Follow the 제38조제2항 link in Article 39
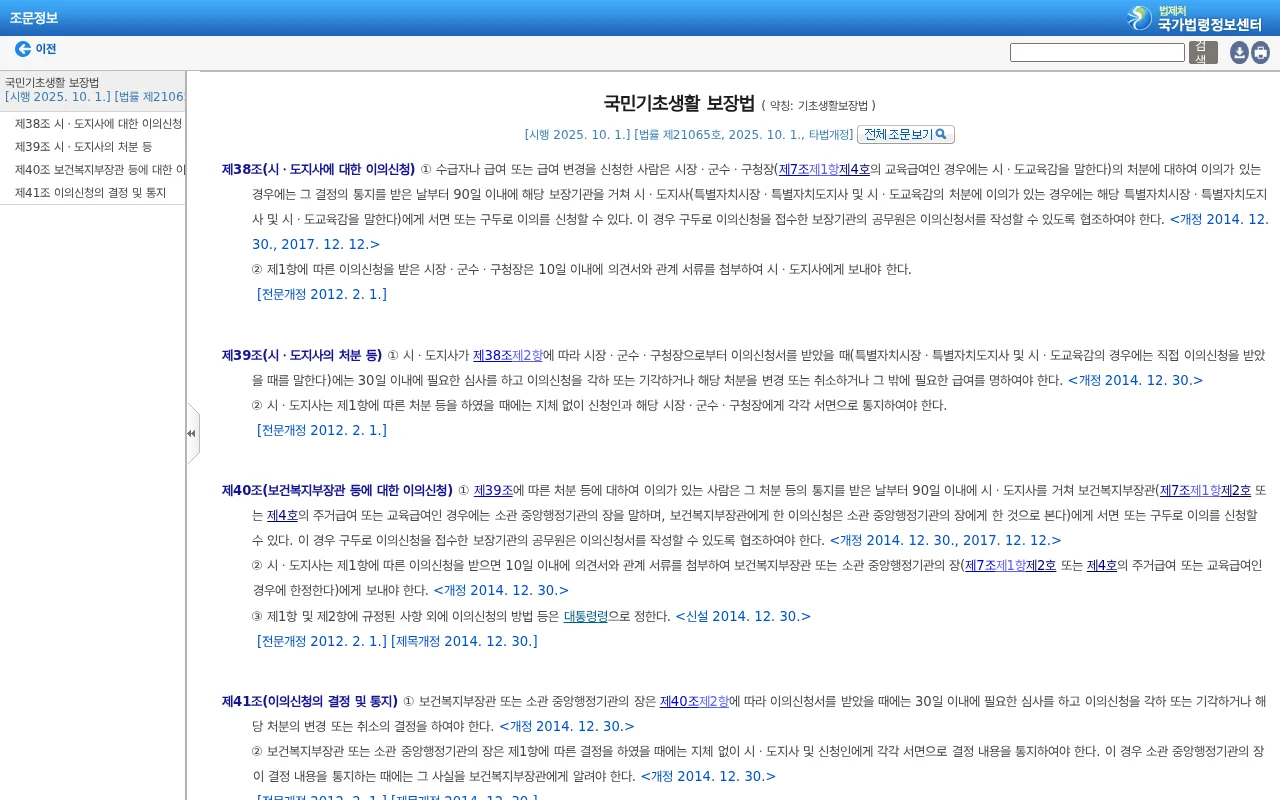The height and width of the screenshot is (800, 1280). (x=508, y=355)
